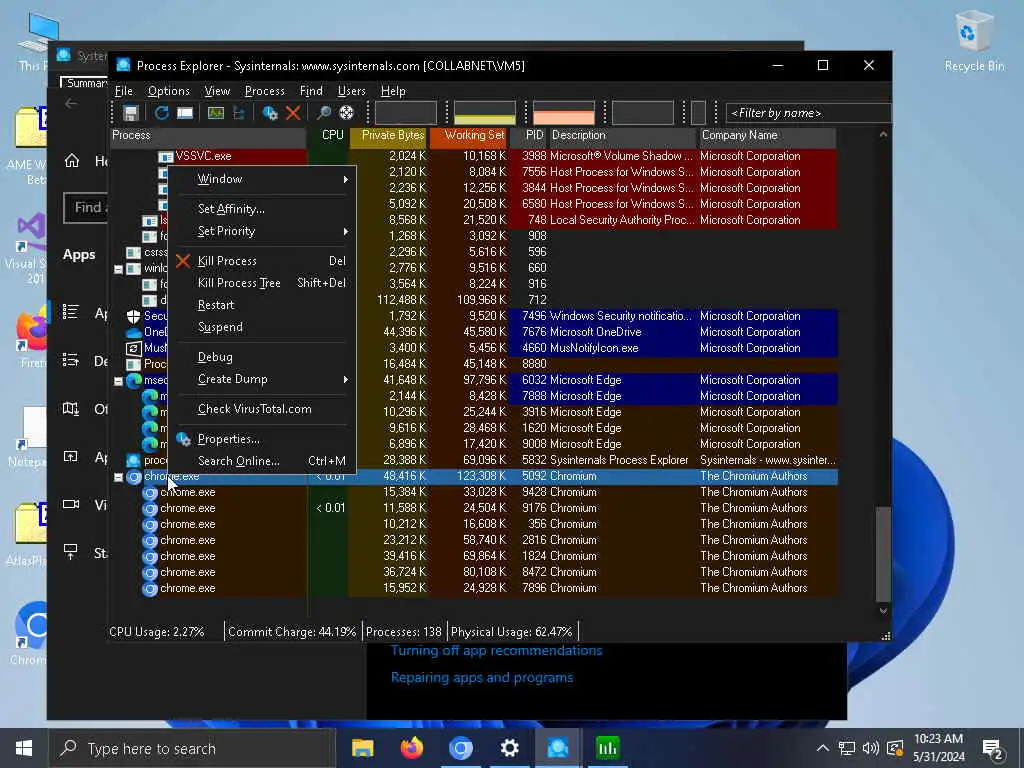Click the Edge icon of the PID 6032 row
1024x768 pixels.
134,380
